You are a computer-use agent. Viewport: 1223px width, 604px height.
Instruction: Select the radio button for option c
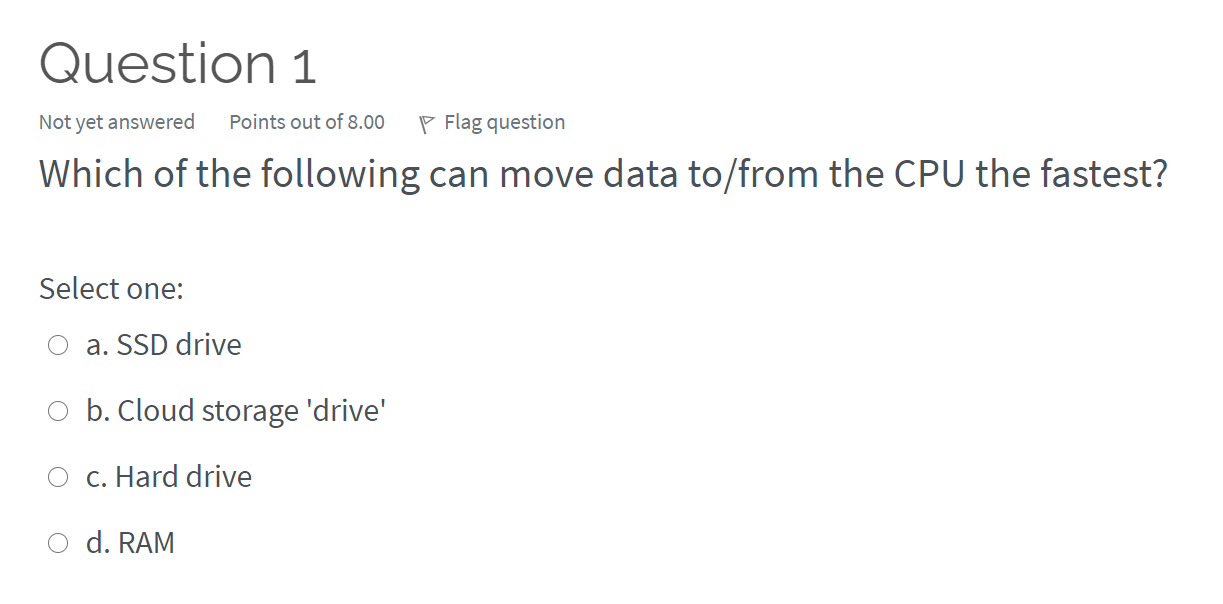(x=57, y=476)
